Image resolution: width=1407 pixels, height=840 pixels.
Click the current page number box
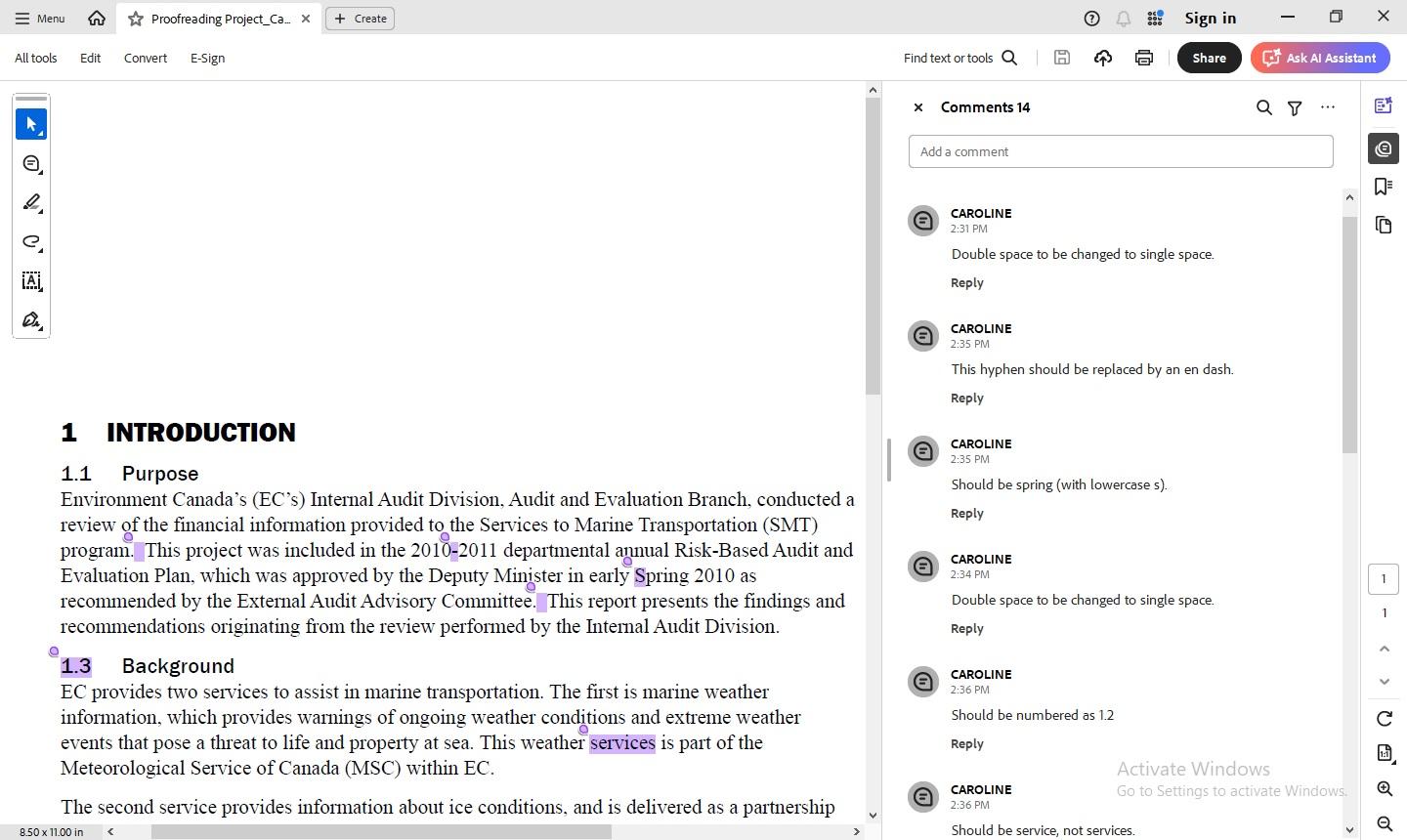click(x=1384, y=578)
